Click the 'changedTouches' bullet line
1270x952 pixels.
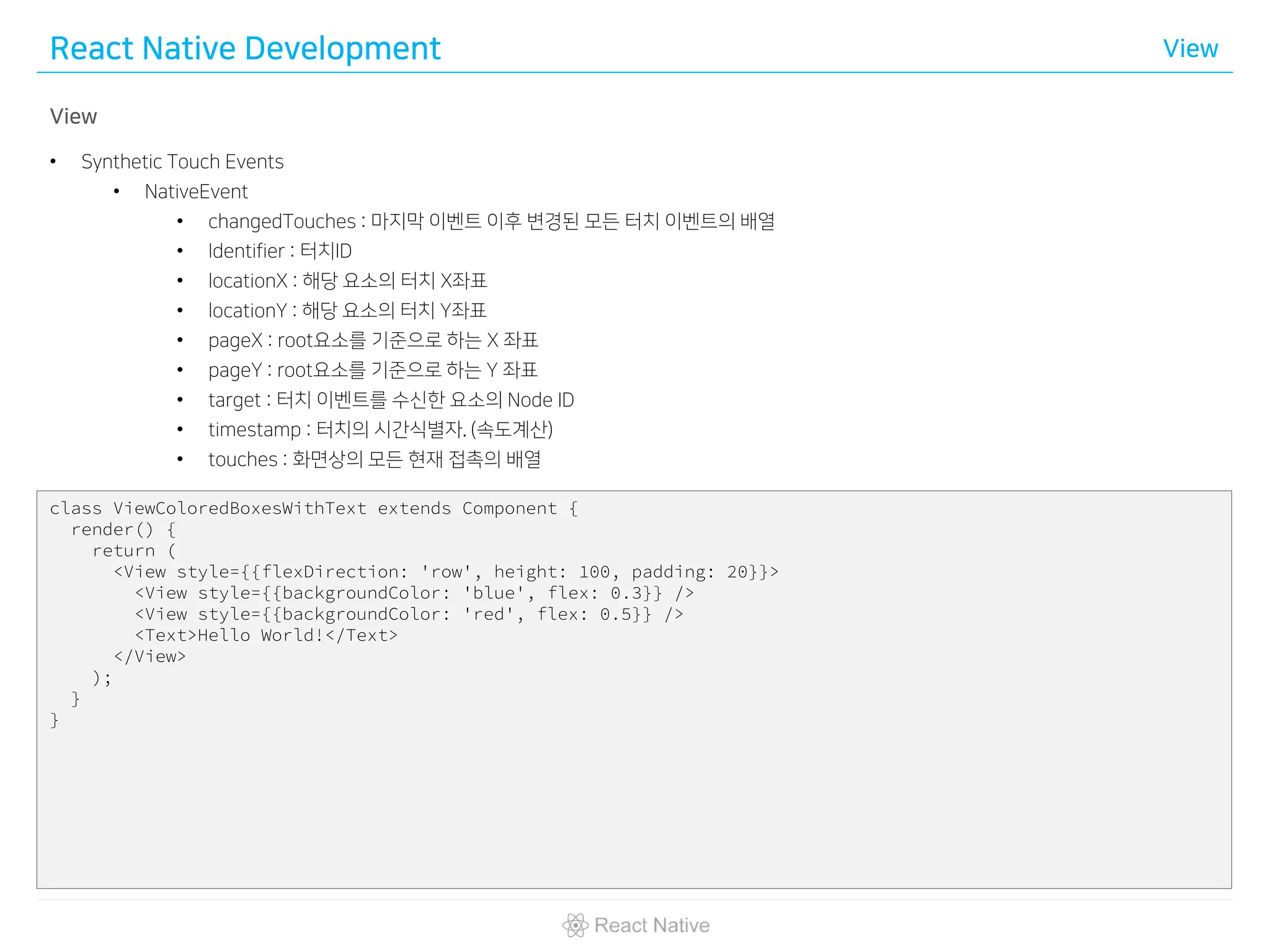coord(491,221)
